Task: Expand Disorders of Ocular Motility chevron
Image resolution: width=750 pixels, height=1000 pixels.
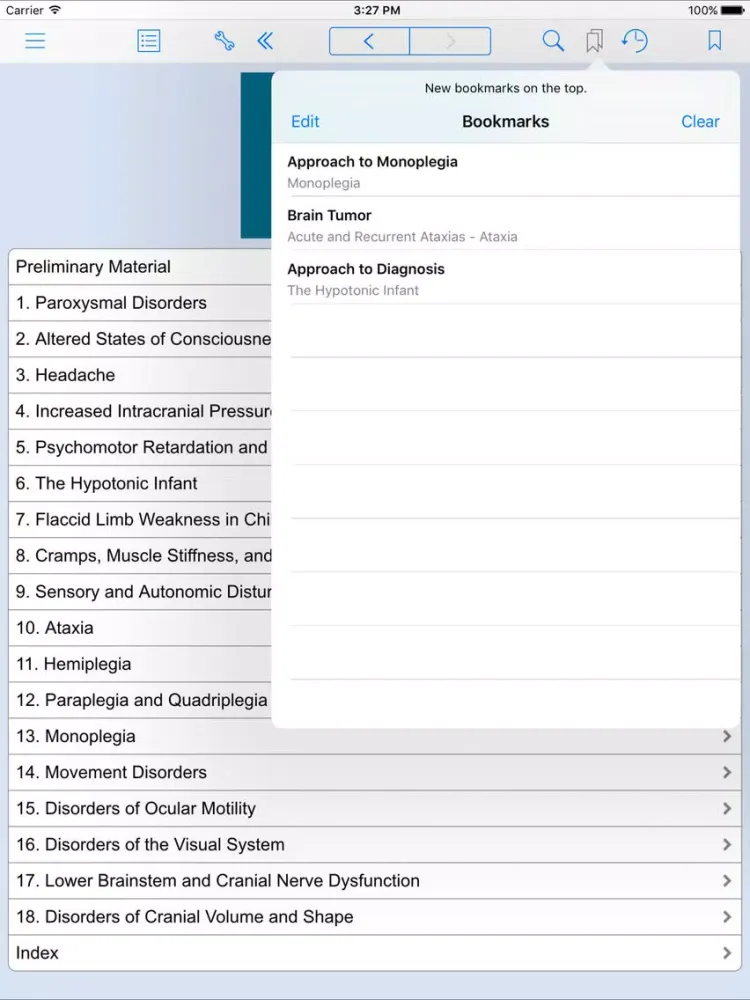Action: pos(727,809)
